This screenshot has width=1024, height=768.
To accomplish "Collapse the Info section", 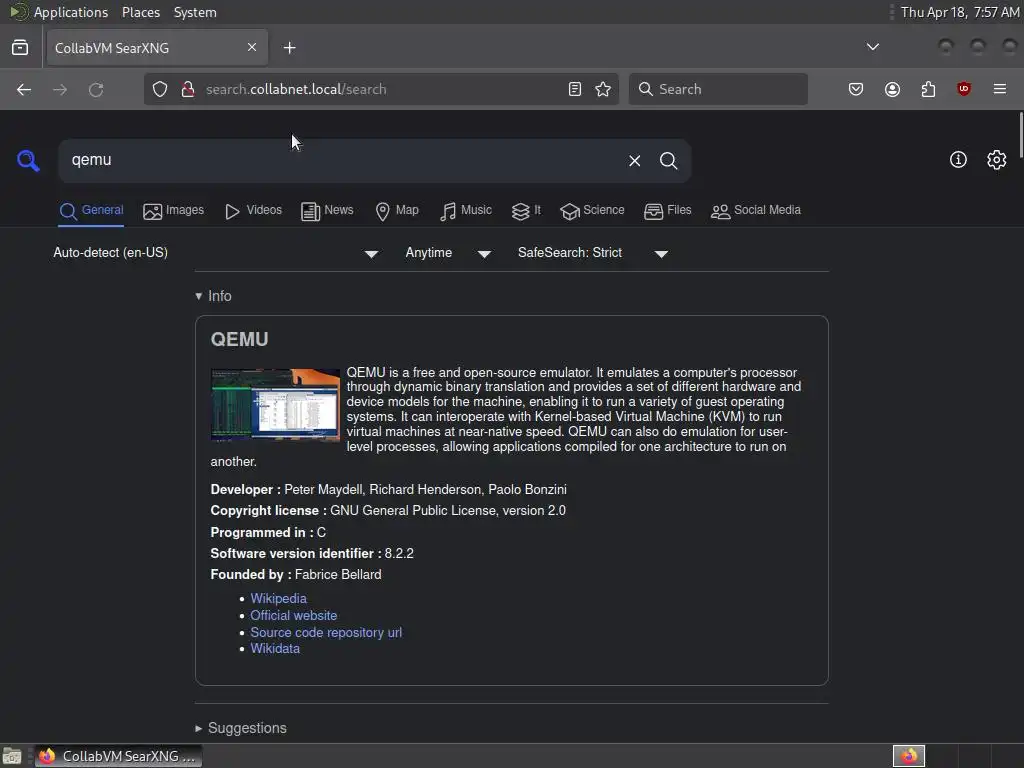I will pyautogui.click(x=213, y=296).
